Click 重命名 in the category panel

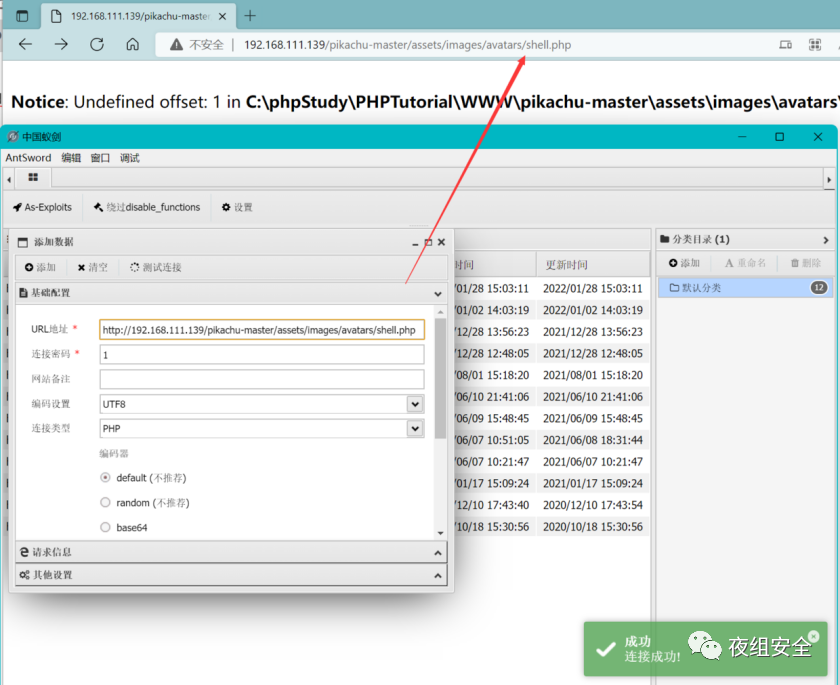coord(745,263)
